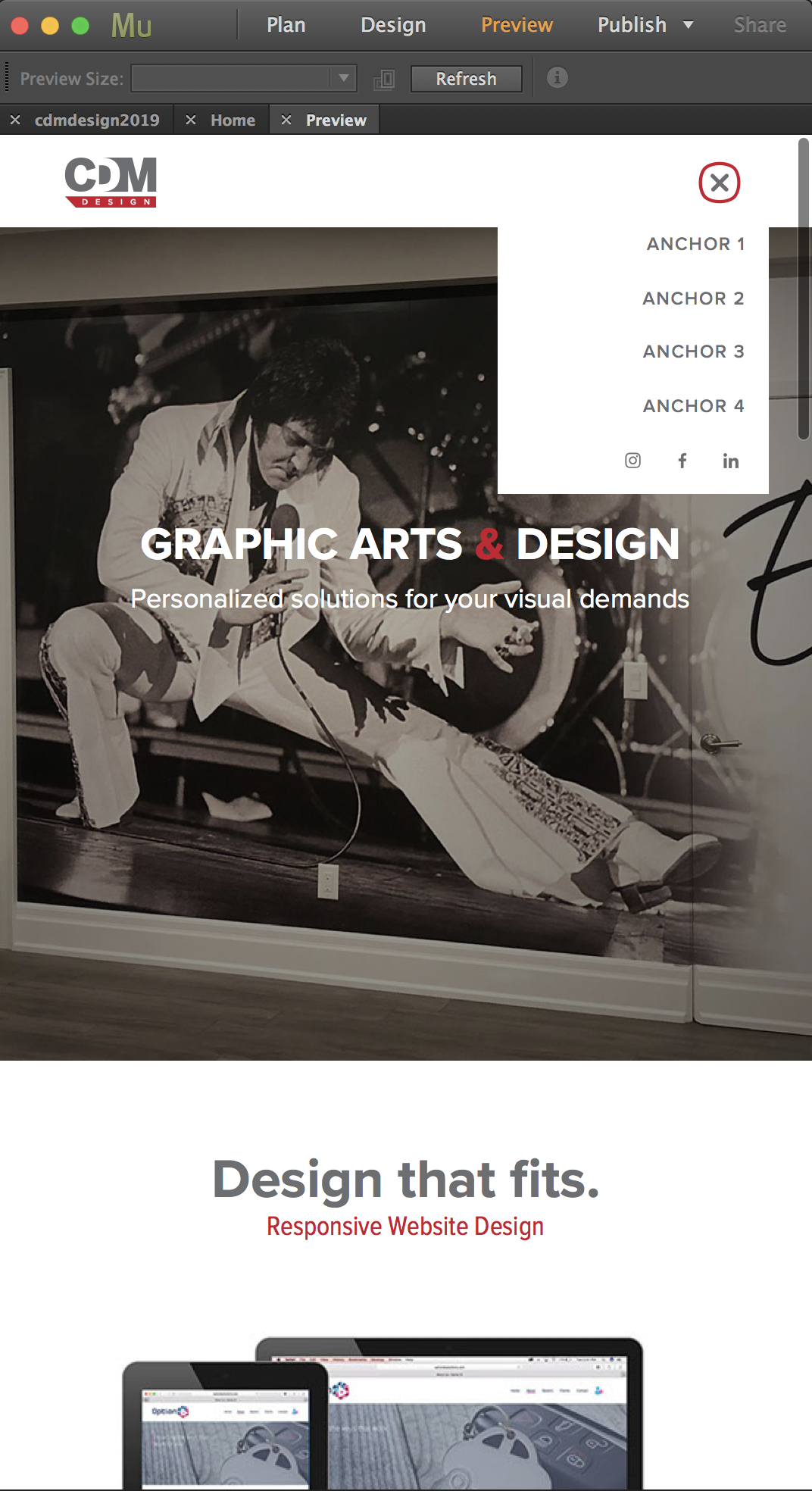Viewport: 812px width, 1491px height.
Task: Close the anchor menu with red X icon
Action: point(719,183)
